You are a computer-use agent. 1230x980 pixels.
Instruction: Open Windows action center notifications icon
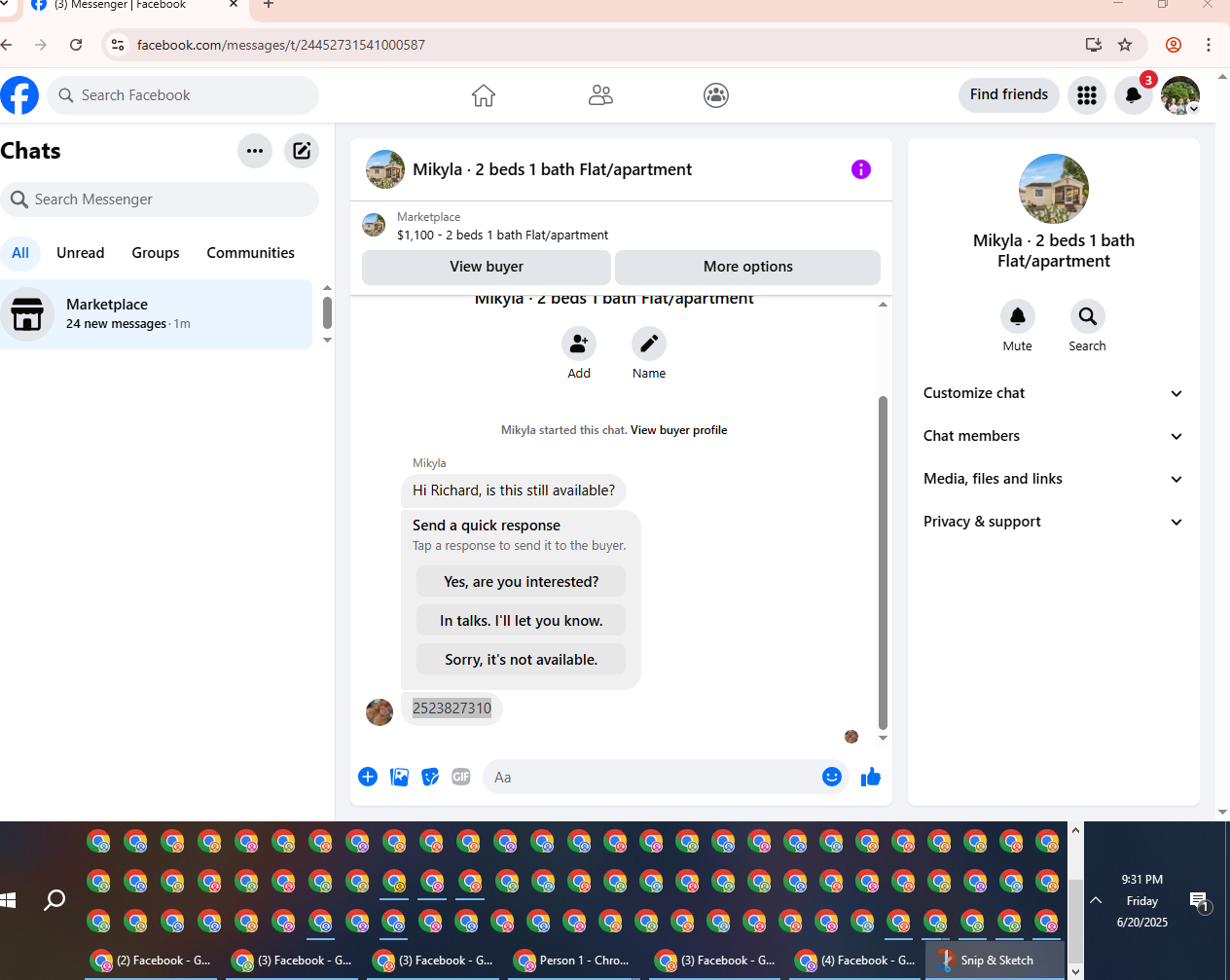point(1199,901)
